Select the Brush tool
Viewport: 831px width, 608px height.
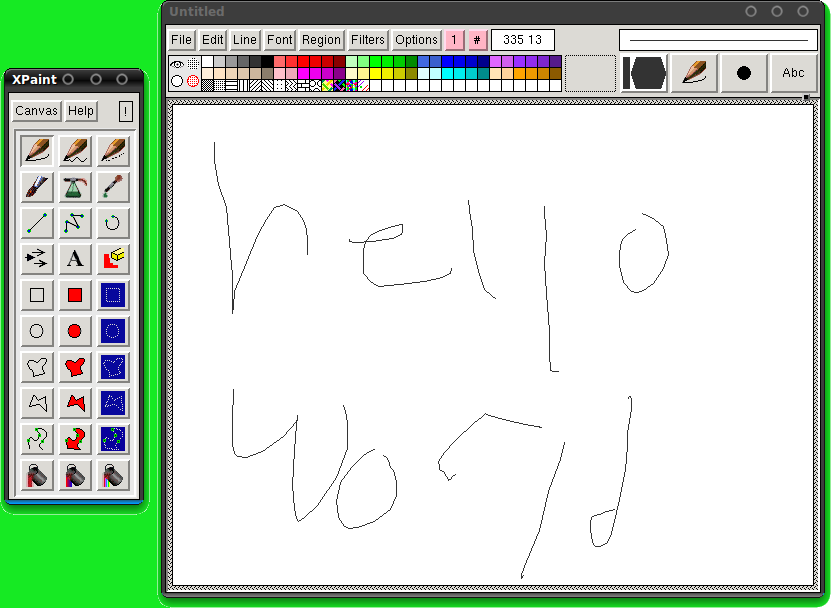(x=36, y=187)
